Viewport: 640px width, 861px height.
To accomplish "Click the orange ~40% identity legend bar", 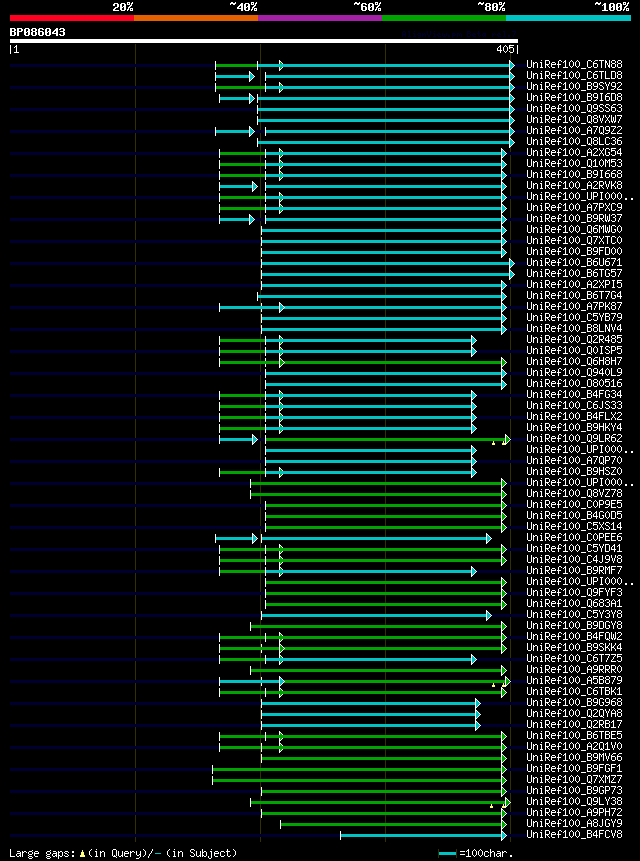I will point(196,18).
